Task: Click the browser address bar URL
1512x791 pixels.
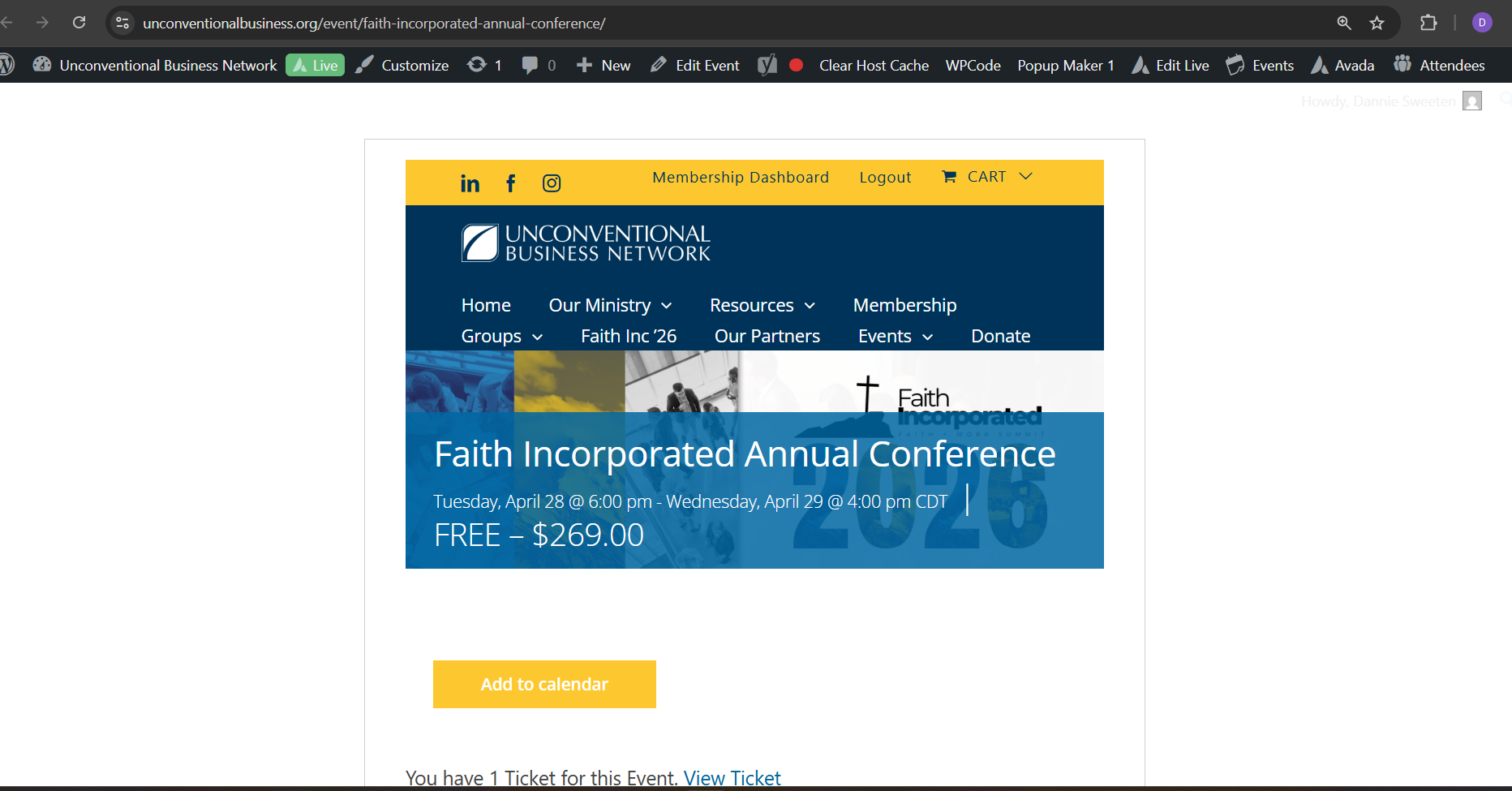Action: (x=374, y=23)
